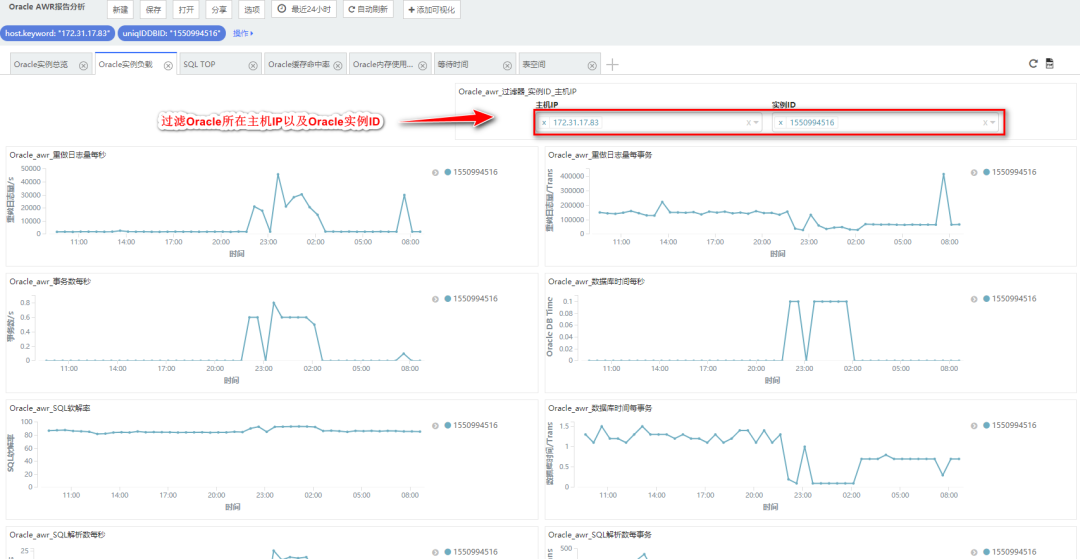Toggle legend arrow on SQL解析数每秒 chart
Screen dimensions: 1080x559
click(x=435, y=552)
